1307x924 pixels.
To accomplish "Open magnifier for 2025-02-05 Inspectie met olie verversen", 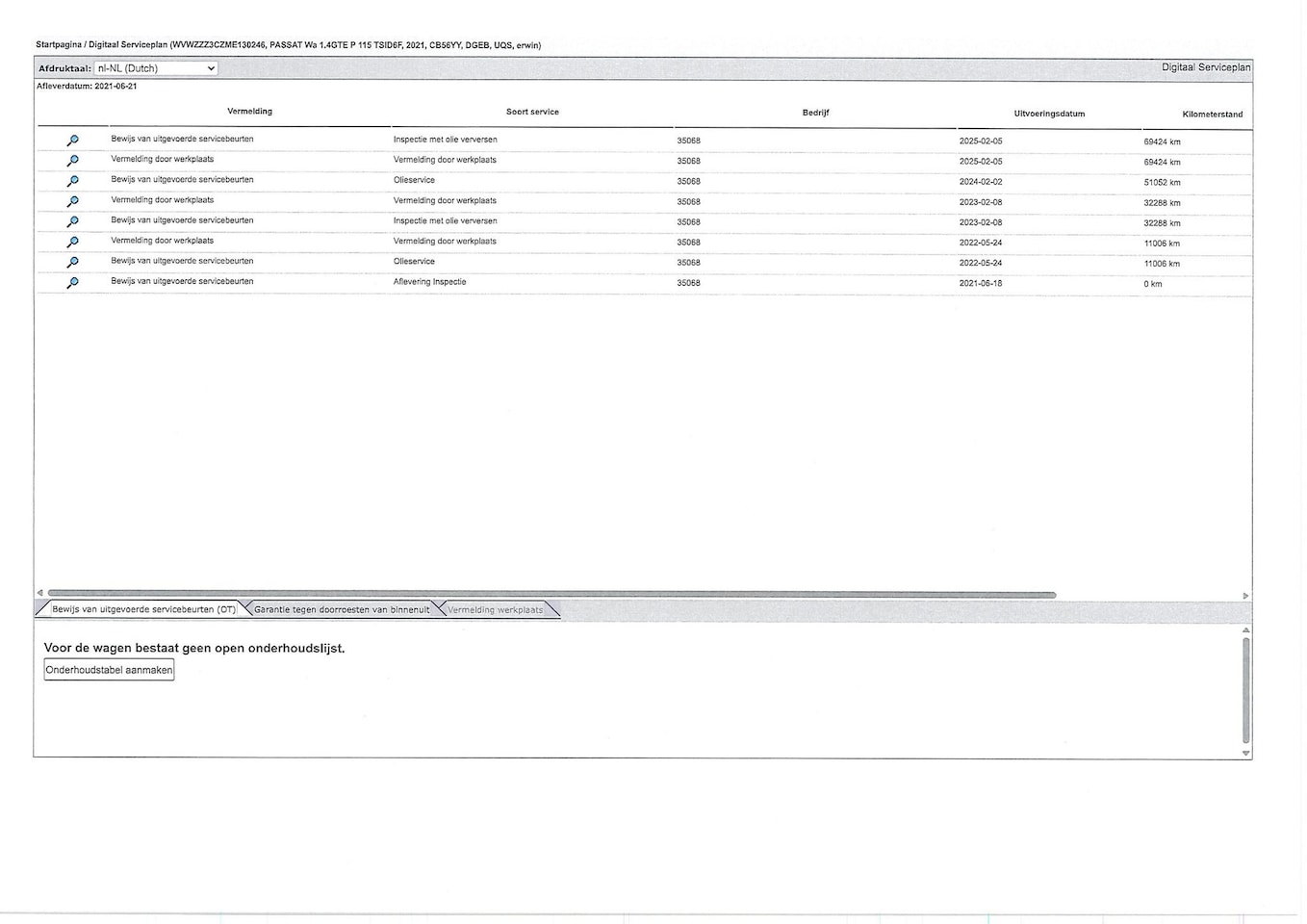I will coord(72,141).
